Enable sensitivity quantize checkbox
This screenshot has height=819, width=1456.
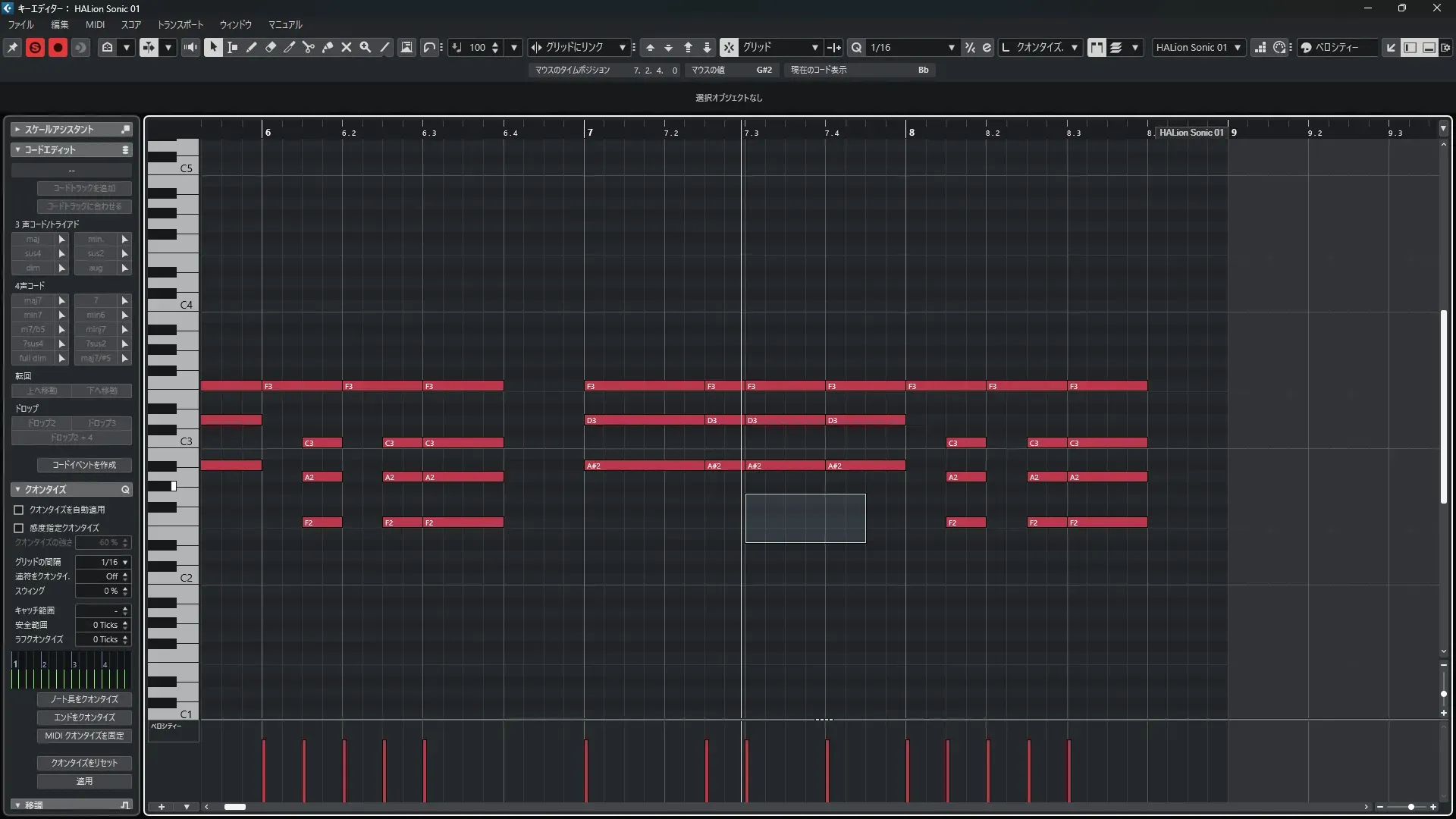click(19, 528)
